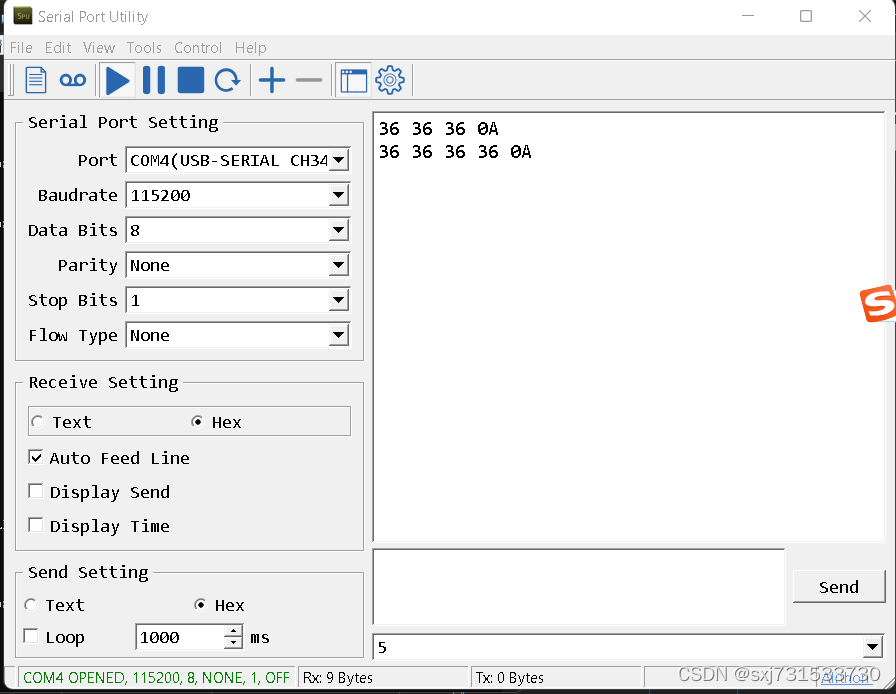896x694 pixels.
Task: Open the Edit menu
Action: point(58,47)
